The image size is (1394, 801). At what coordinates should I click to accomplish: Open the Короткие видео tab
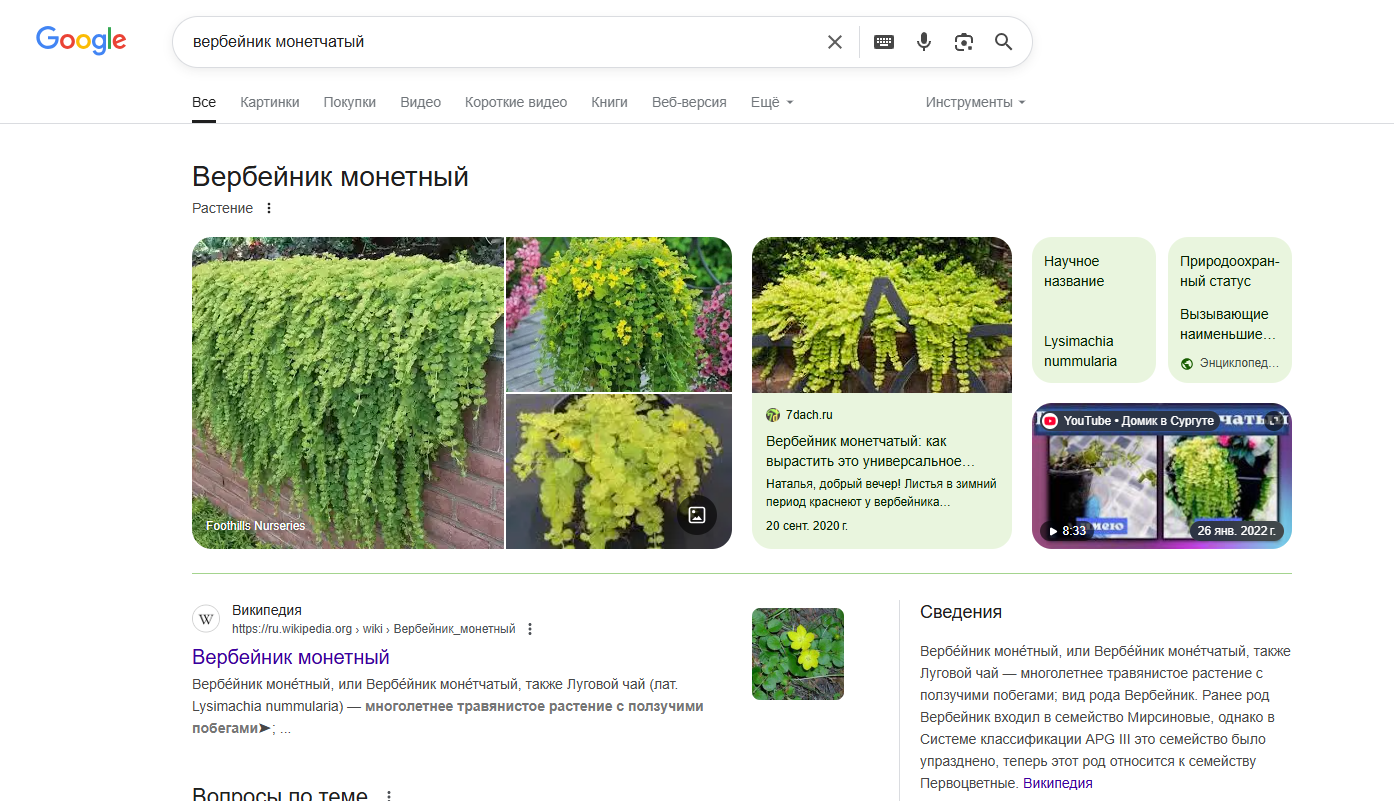pos(515,102)
